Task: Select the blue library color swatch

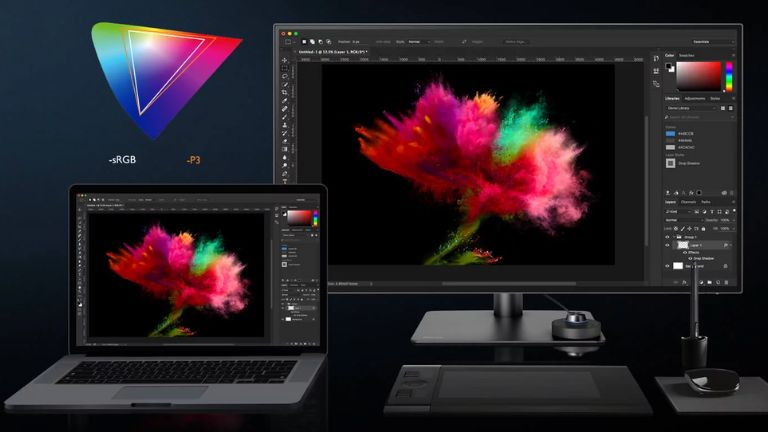Action: coord(671,134)
